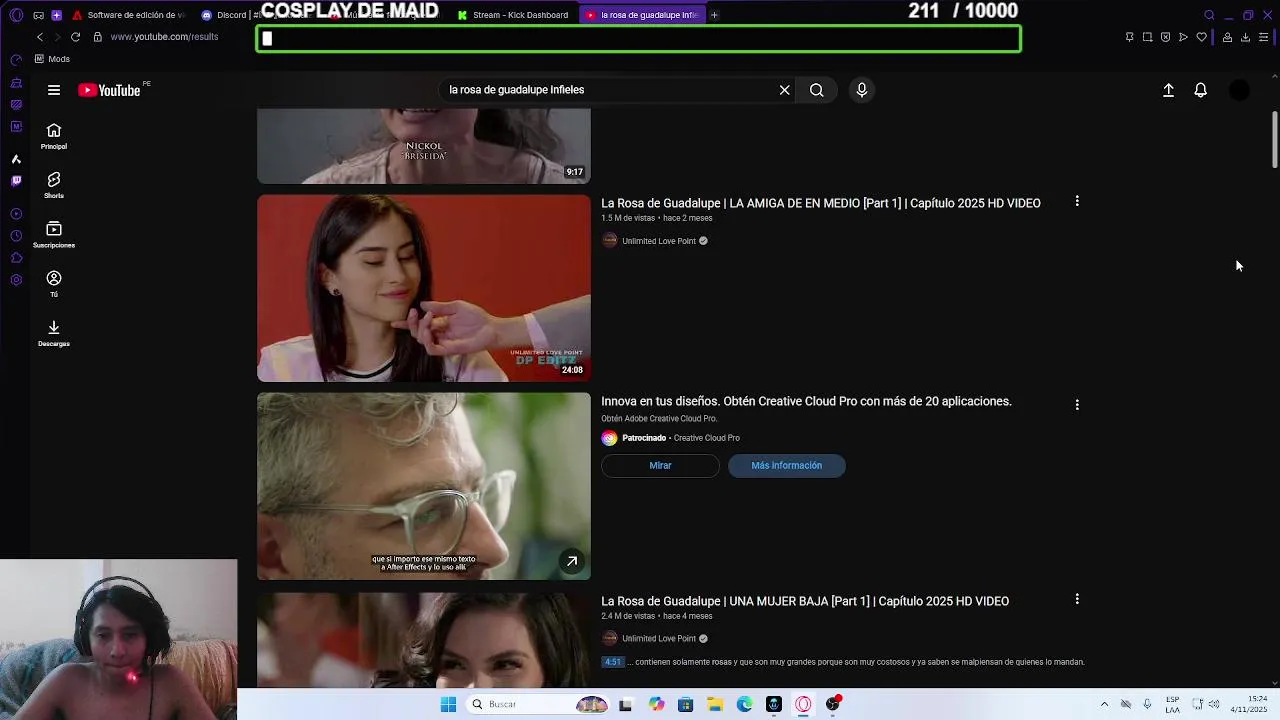Switch to Stream - Kick Dashboard tab
The width and height of the screenshot is (1280, 720).
[x=513, y=15]
